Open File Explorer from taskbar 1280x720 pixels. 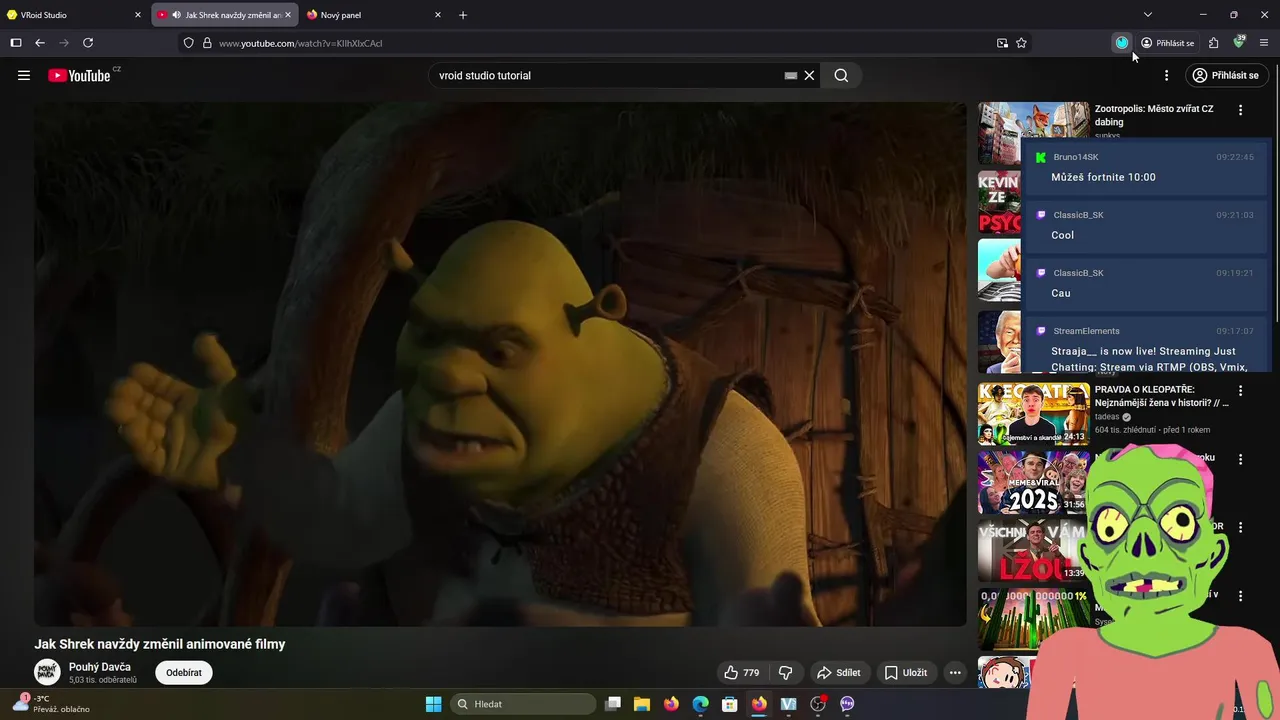click(642, 704)
